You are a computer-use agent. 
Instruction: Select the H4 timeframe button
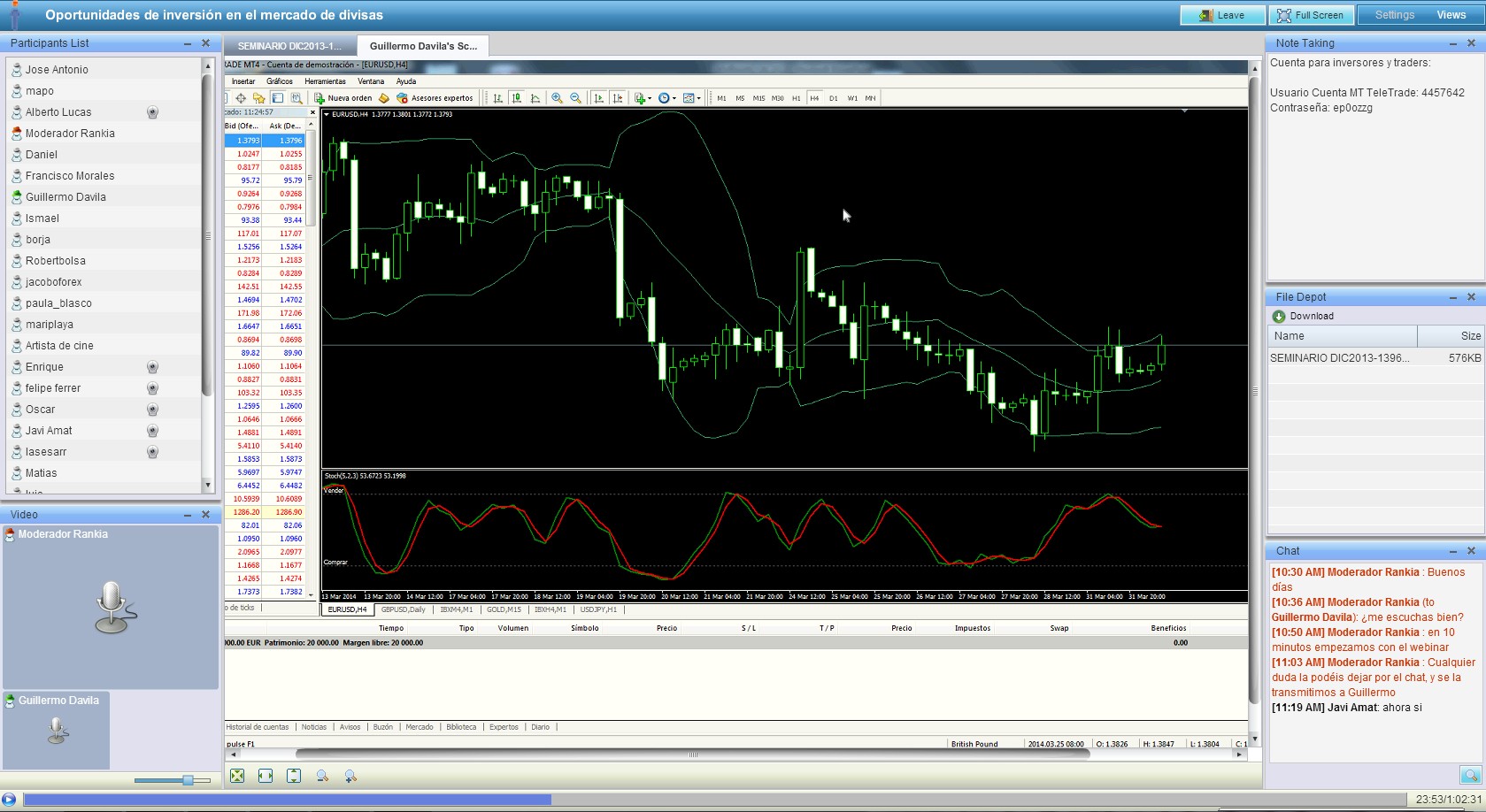point(814,98)
